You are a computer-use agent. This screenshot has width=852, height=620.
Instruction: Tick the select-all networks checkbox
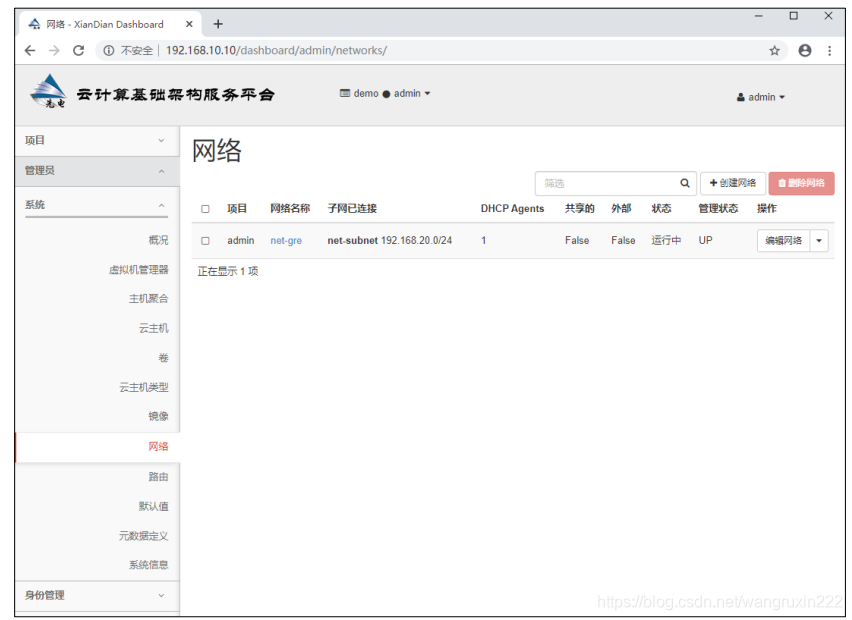click(x=205, y=209)
